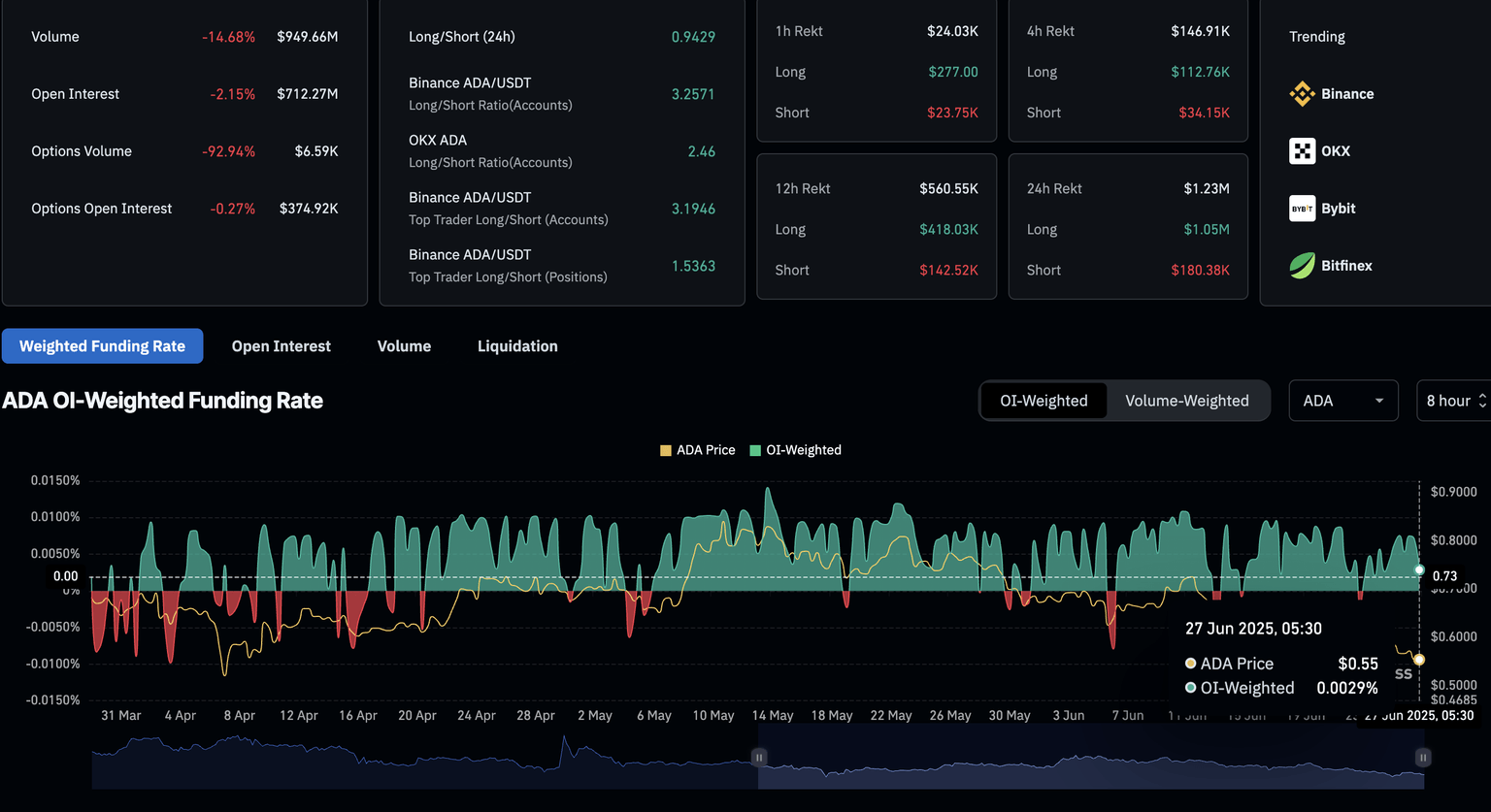Select the Weighted Funding Rate tab
The image size is (1491, 812).
point(102,346)
